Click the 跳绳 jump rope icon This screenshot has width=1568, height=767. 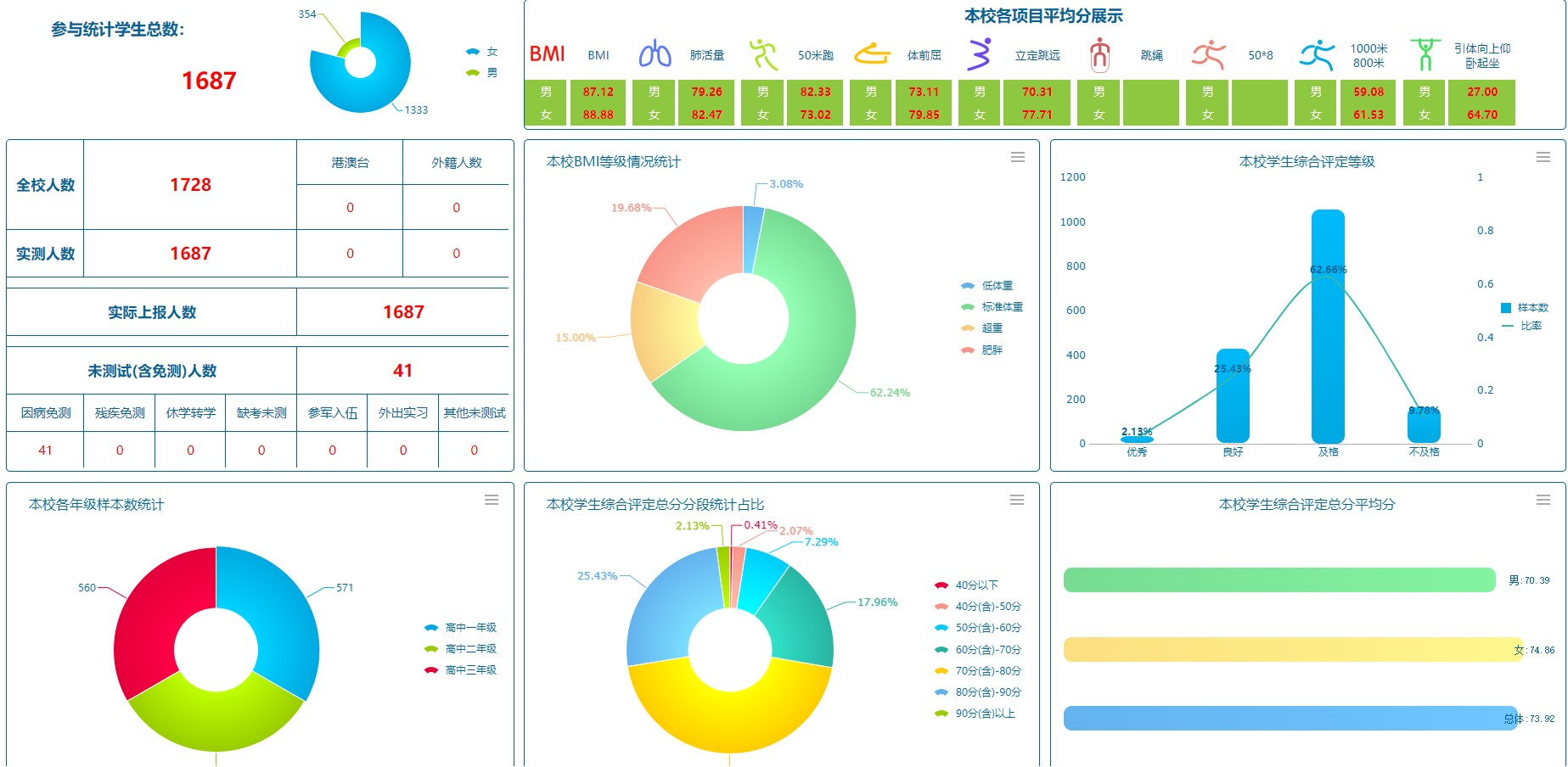pyautogui.click(x=1099, y=54)
